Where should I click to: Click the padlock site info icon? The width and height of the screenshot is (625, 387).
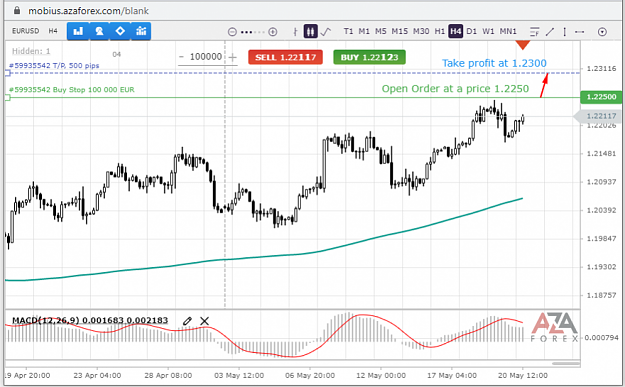[17, 10]
